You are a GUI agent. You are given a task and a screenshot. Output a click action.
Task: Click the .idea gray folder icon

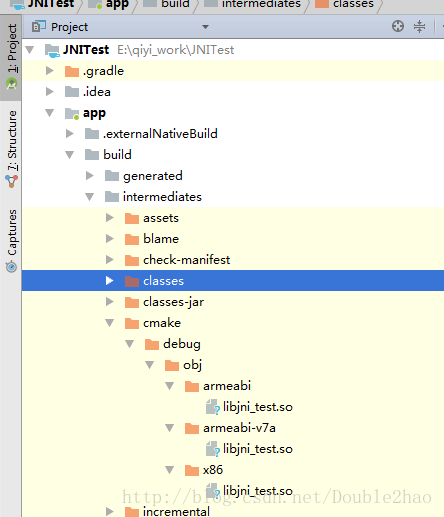(x=72, y=92)
